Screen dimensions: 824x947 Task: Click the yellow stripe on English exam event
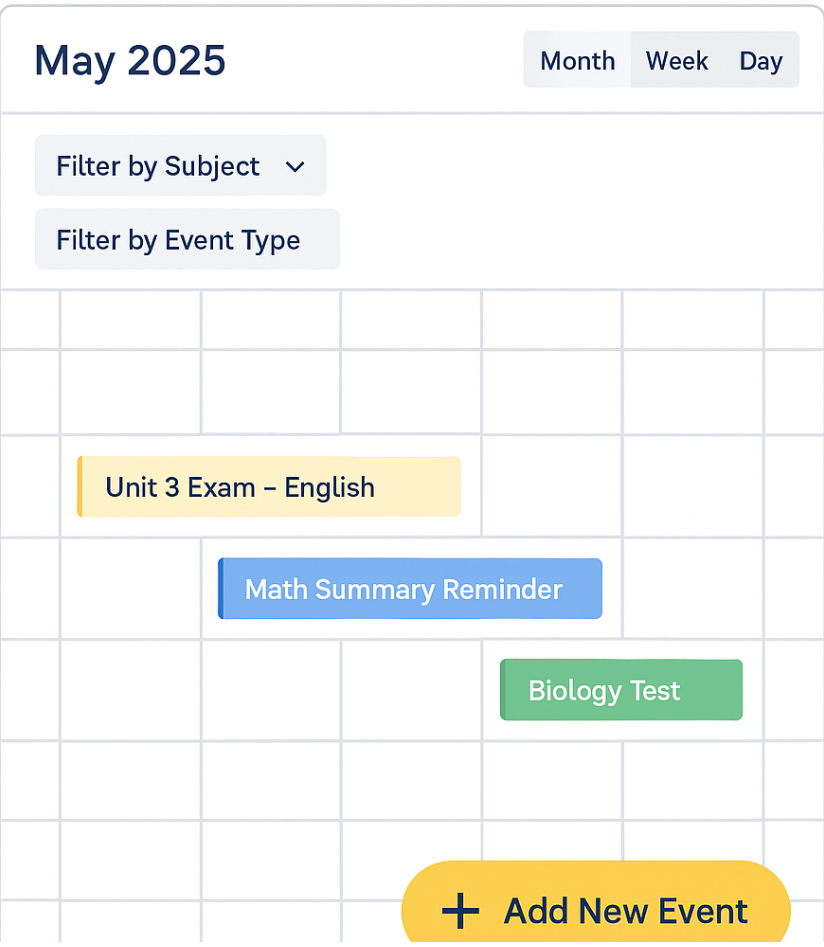click(80, 487)
